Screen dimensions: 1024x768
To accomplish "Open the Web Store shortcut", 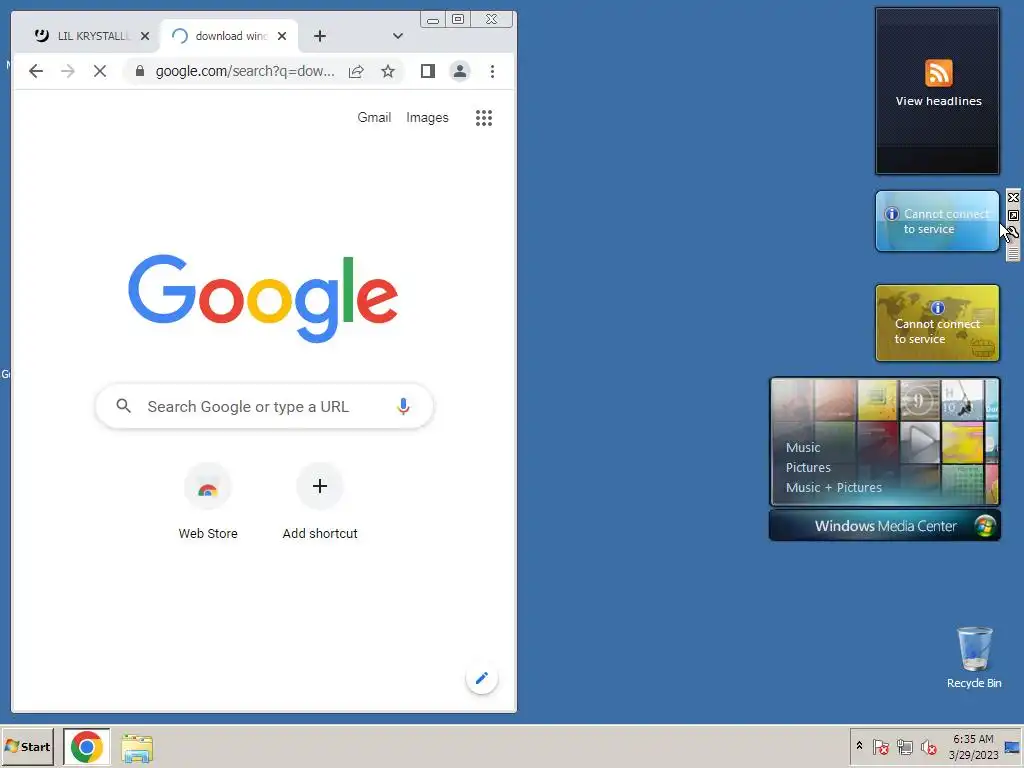I will click(208, 502).
